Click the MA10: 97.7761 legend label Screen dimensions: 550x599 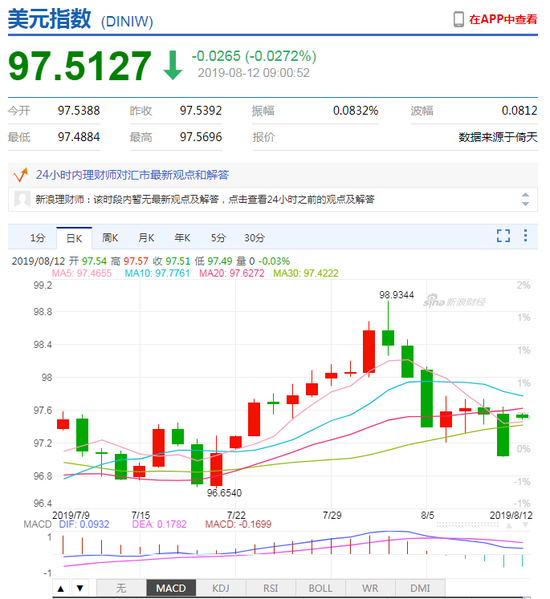pyautogui.click(x=157, y=274)
